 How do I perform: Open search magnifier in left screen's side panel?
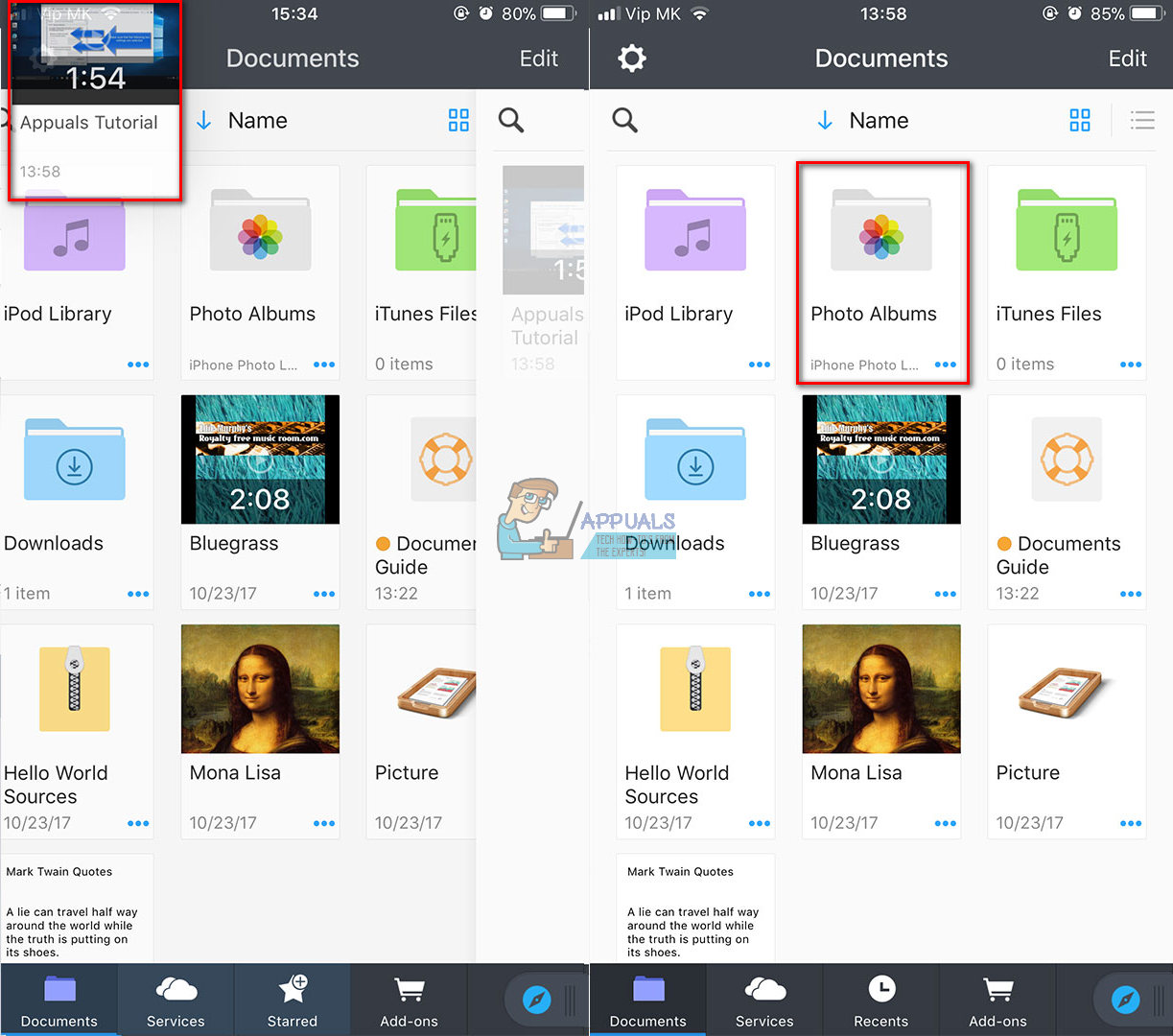pos(511,120)
